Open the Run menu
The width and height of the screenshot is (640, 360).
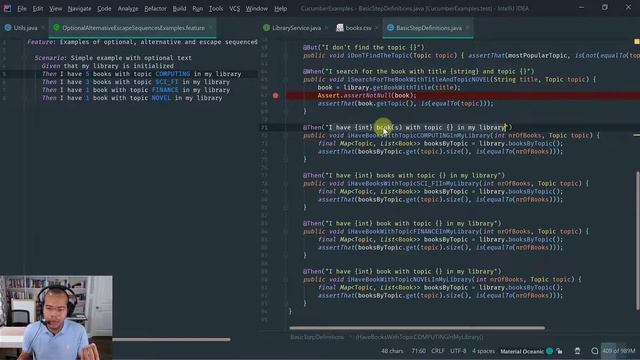198,8
